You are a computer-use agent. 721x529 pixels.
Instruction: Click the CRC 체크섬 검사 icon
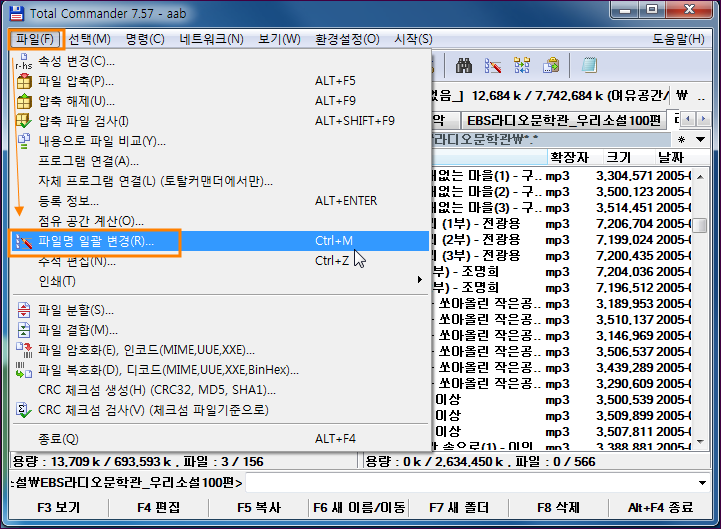pyautogui.click(x=24, y=410)
